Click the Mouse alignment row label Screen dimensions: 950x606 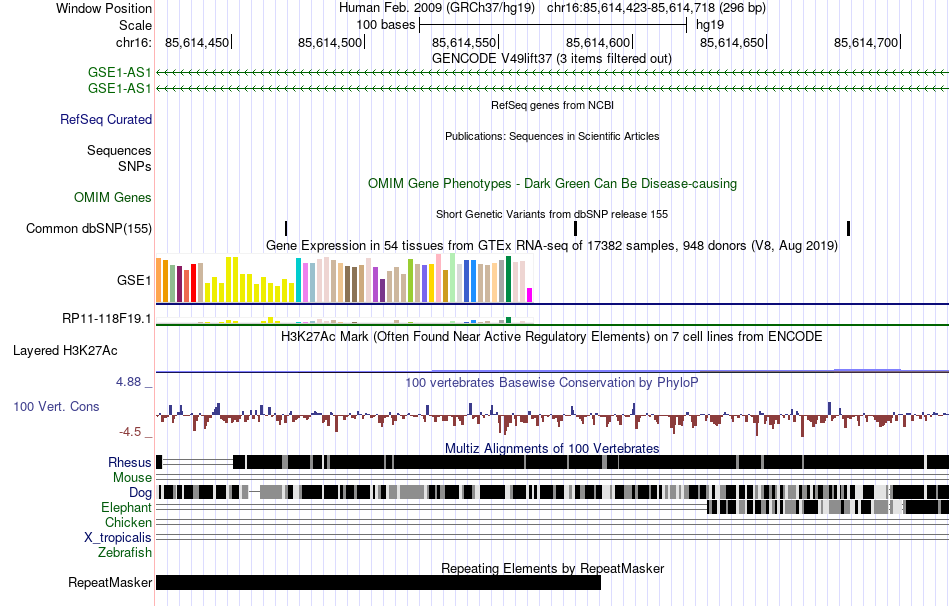(x=132, y=478)
